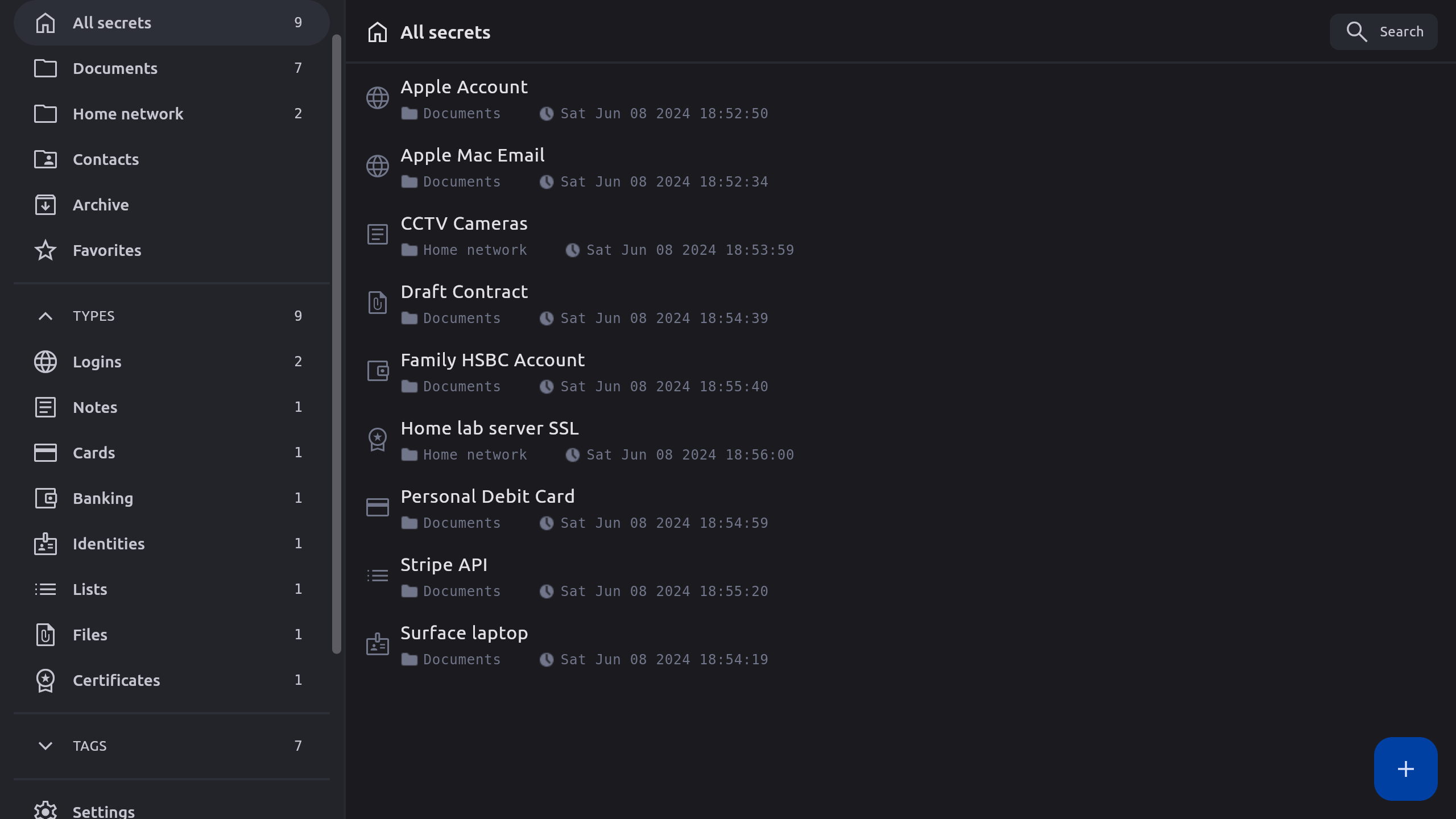Open Family HSBC Account entry
The image size is (1456, 819).
(493, 361)
